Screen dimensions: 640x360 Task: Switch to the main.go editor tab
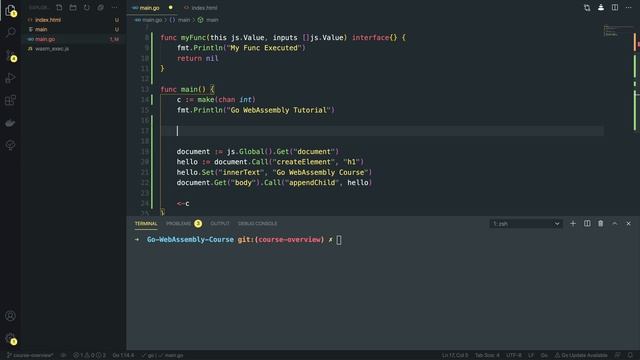click(x=150, y=8)
